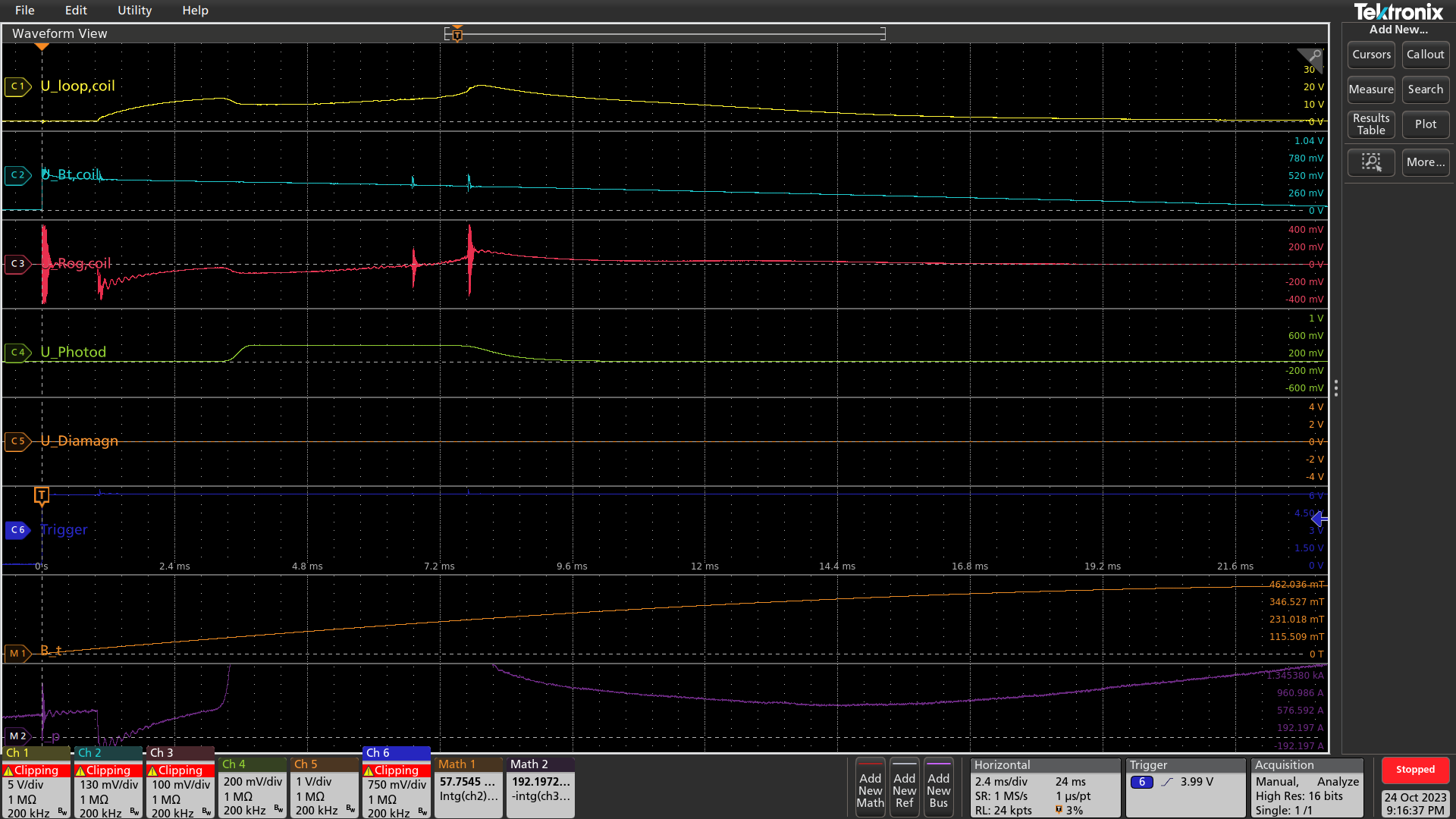The width and height of the screenshot is (1456, 819).
Task: Toggle the Ch 5 channel badge
Action: 325,787
